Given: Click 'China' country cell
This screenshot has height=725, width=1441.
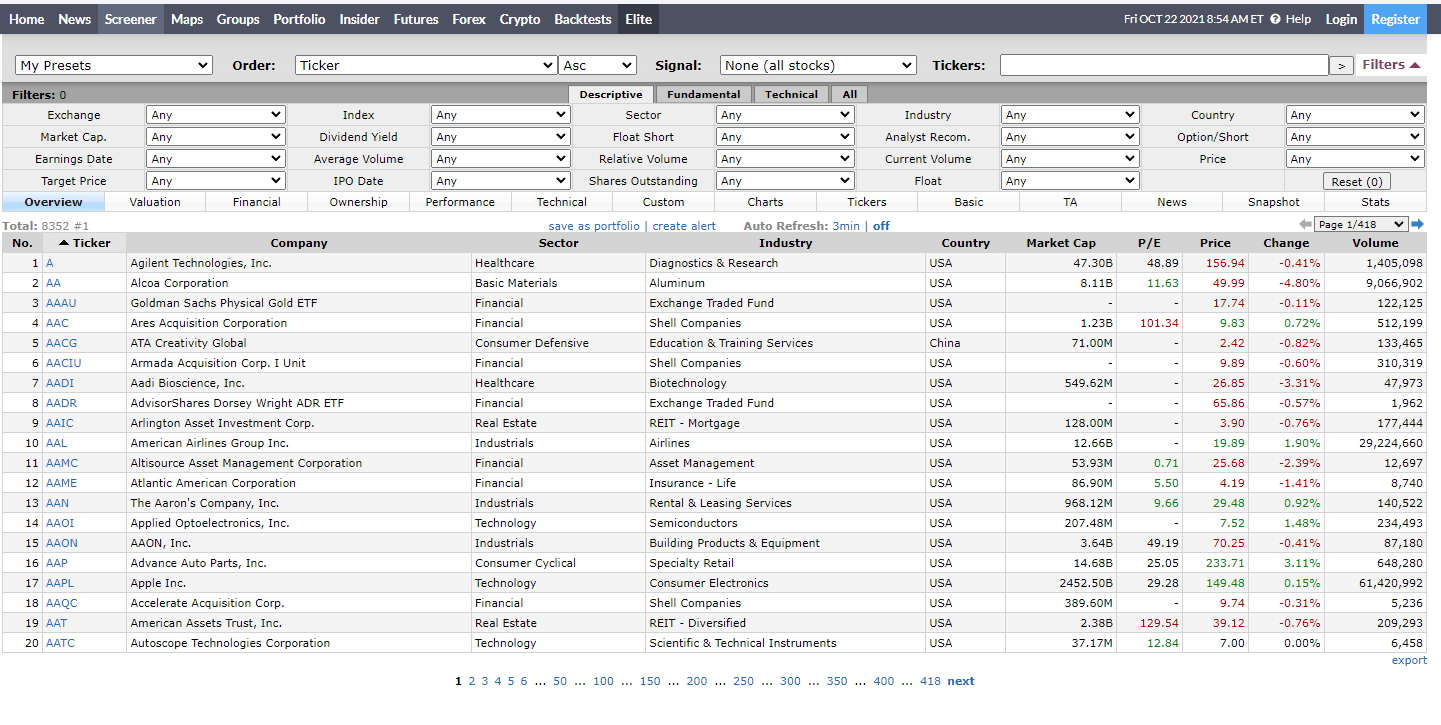Looking at the screenshot, I should tap(965, 343).
